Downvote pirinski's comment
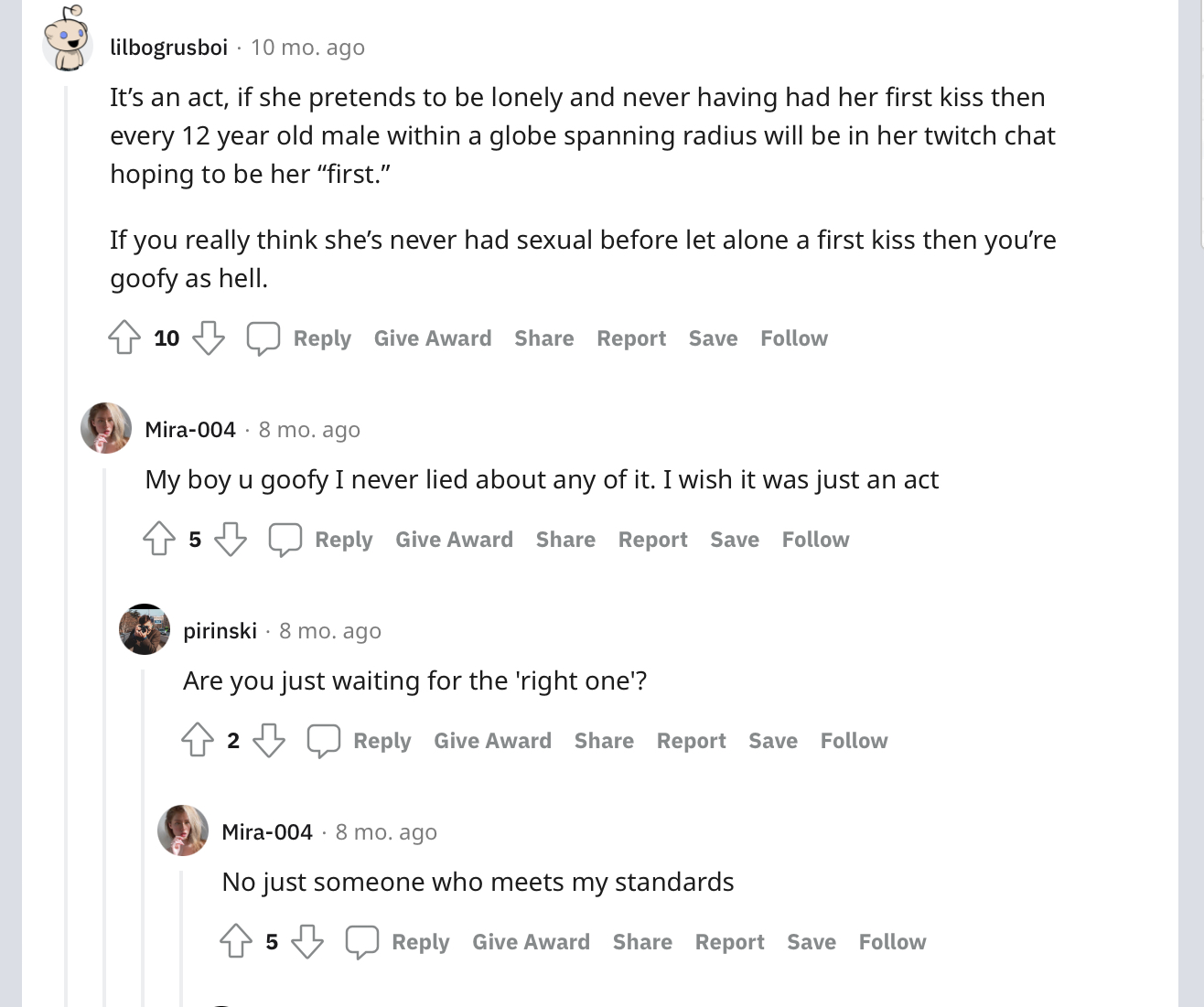Viewport: 1204px width, 1007px height. coord(269,740)
